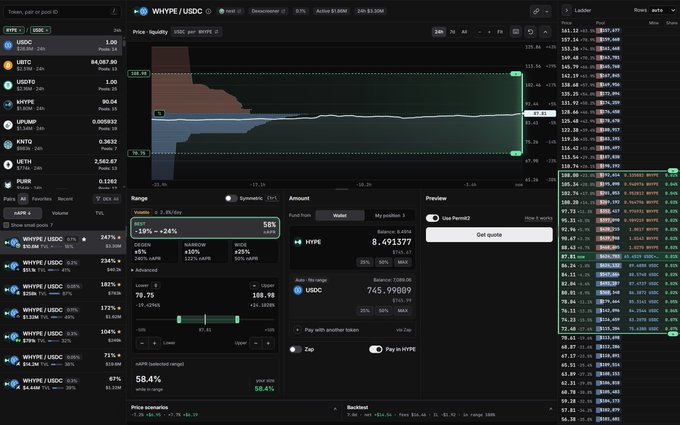680x425 pixels.
Task: Increase the Upper bound with plus stepper
Action: coord(268,343)
